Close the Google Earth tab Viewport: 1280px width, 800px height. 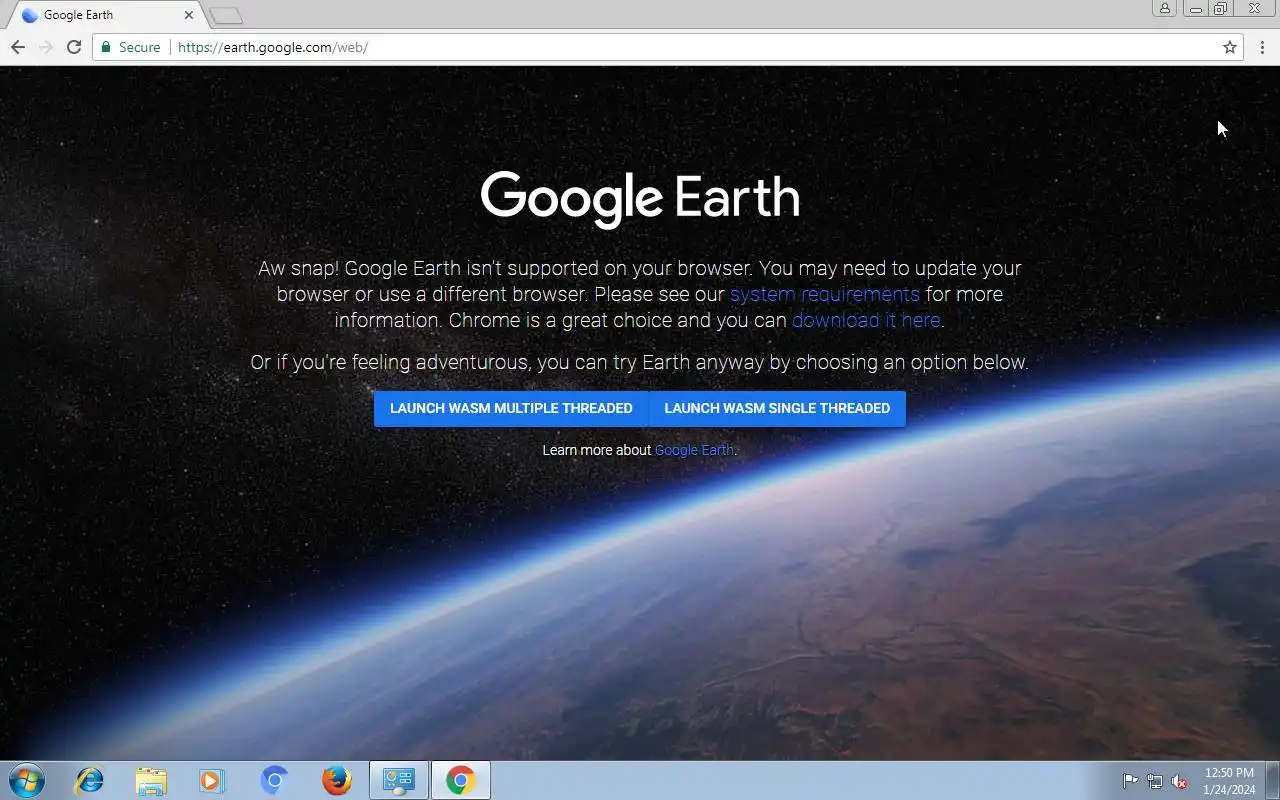click(x=188, y=15)
